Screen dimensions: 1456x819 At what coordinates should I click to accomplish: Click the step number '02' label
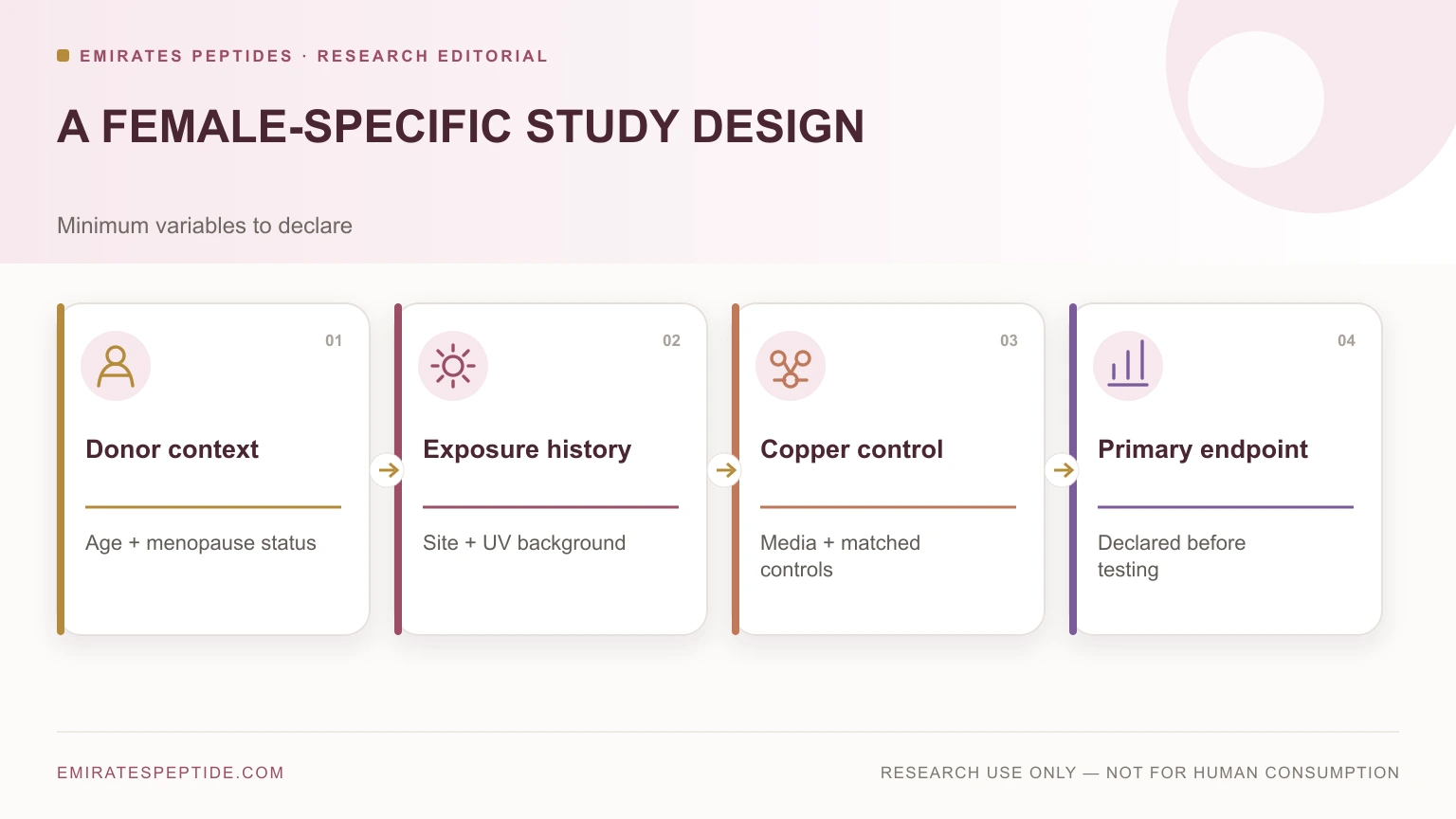[x=671, y=340]
